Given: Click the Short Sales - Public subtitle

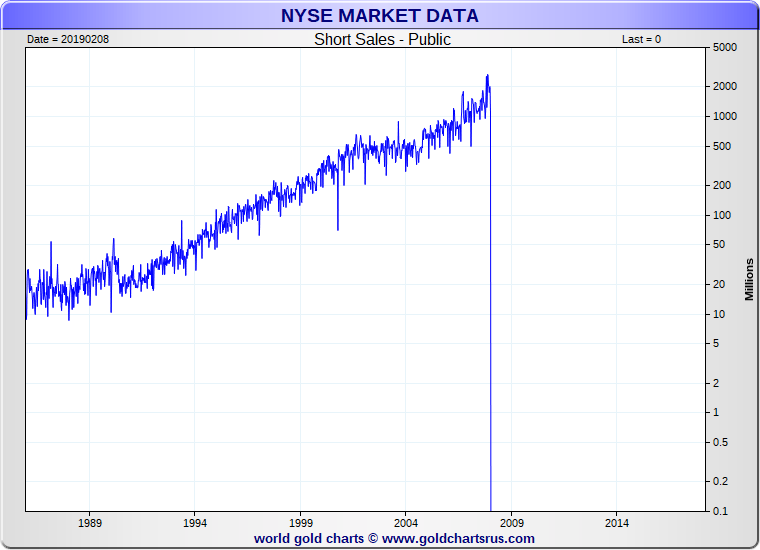Looking at the screenshot, I should tap(382, 39).
